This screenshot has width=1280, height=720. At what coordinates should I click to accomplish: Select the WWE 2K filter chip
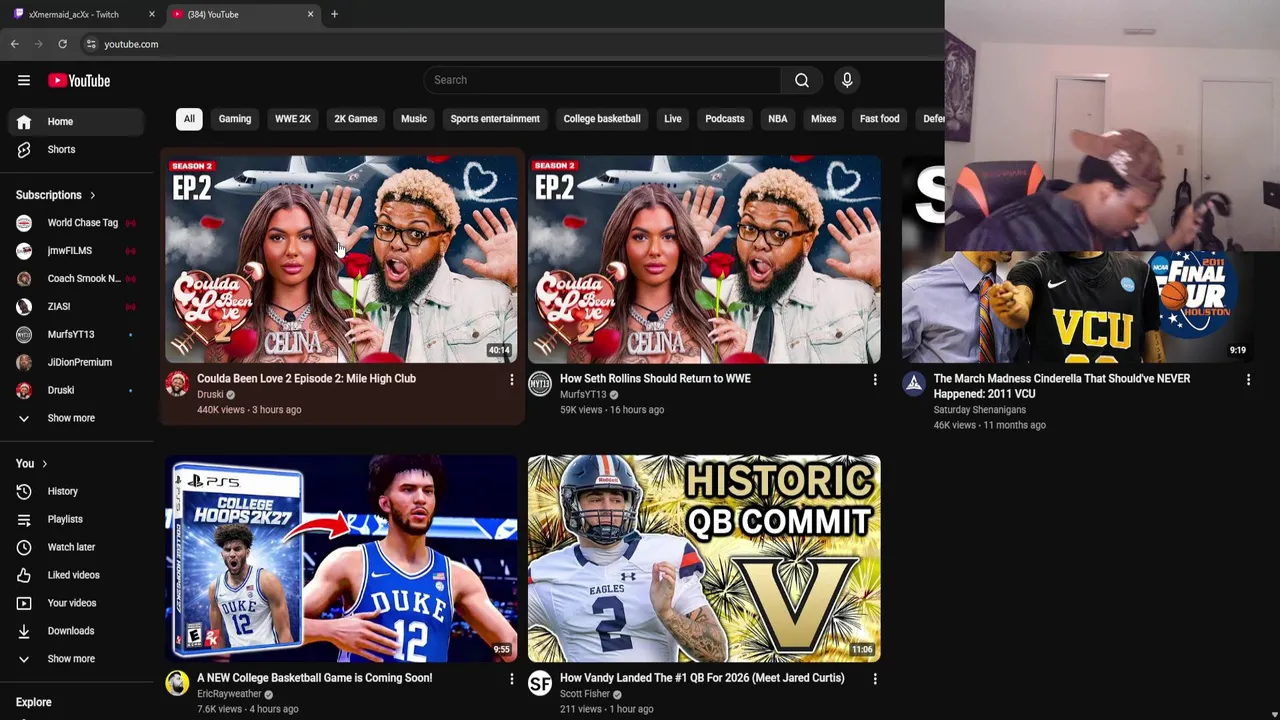click(293, 119)
